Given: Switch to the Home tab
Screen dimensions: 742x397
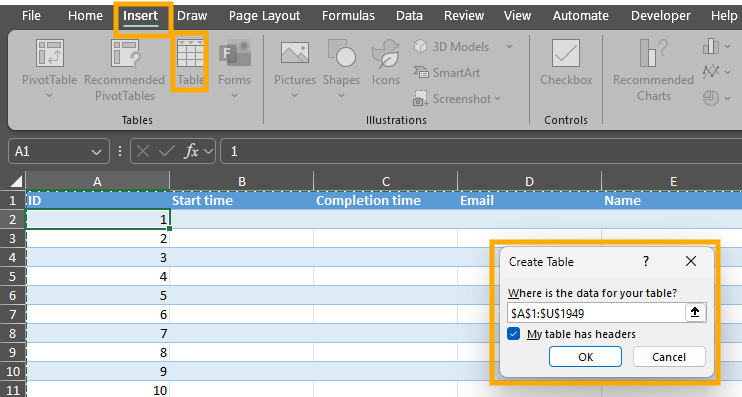Looking at the screenshot, I should coord(85,16).
